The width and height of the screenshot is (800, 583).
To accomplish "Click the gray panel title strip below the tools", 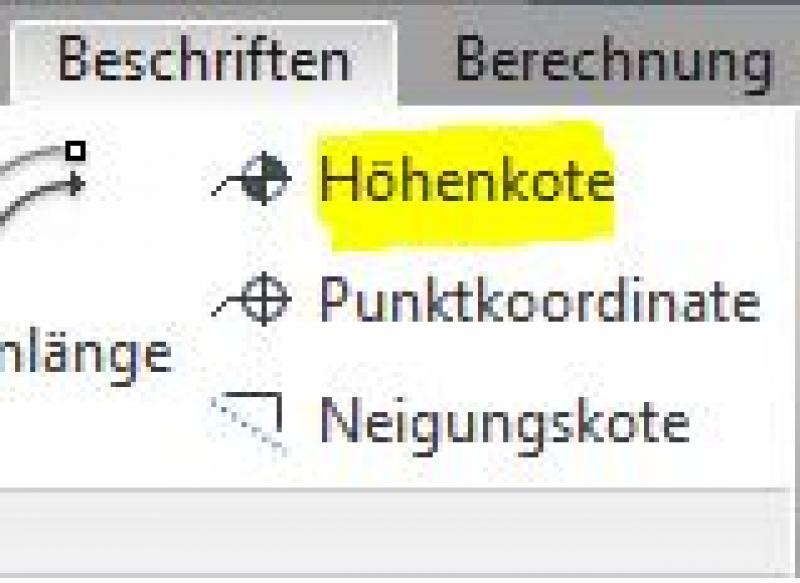I will [400, 530].
